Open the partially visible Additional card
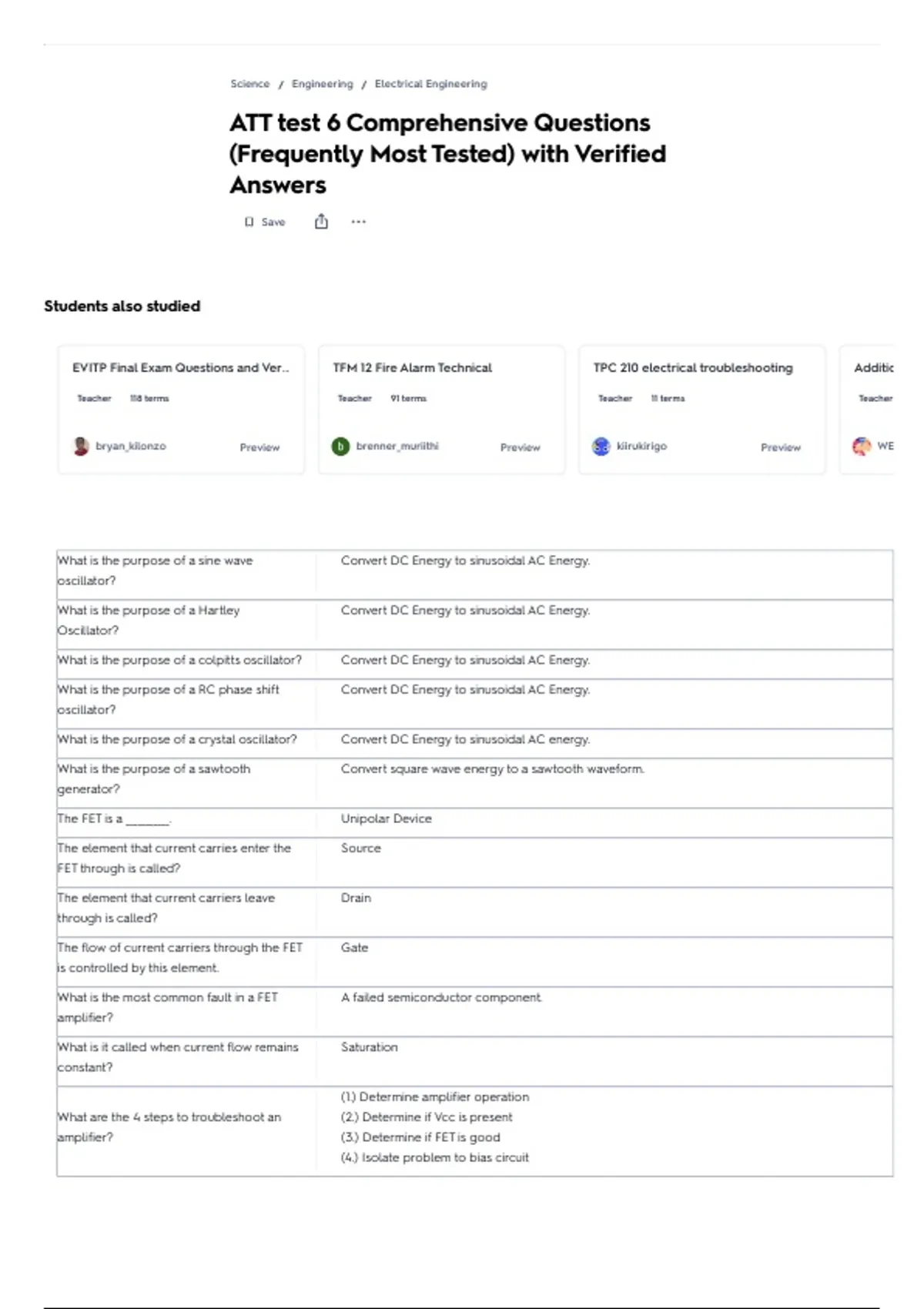The image size is (924, 1309). 867,410
